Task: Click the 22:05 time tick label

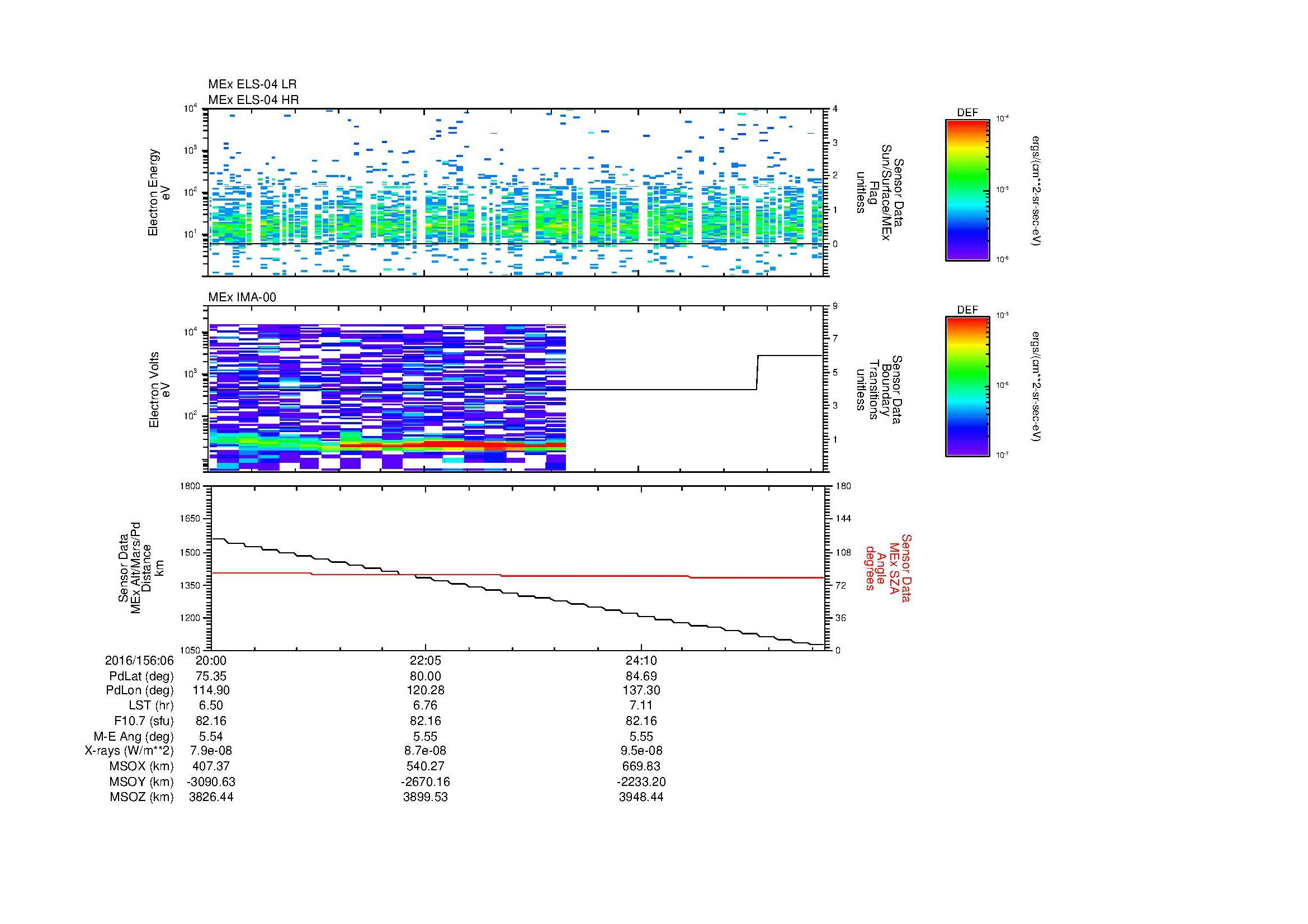Action: click(x=426, y=661)
